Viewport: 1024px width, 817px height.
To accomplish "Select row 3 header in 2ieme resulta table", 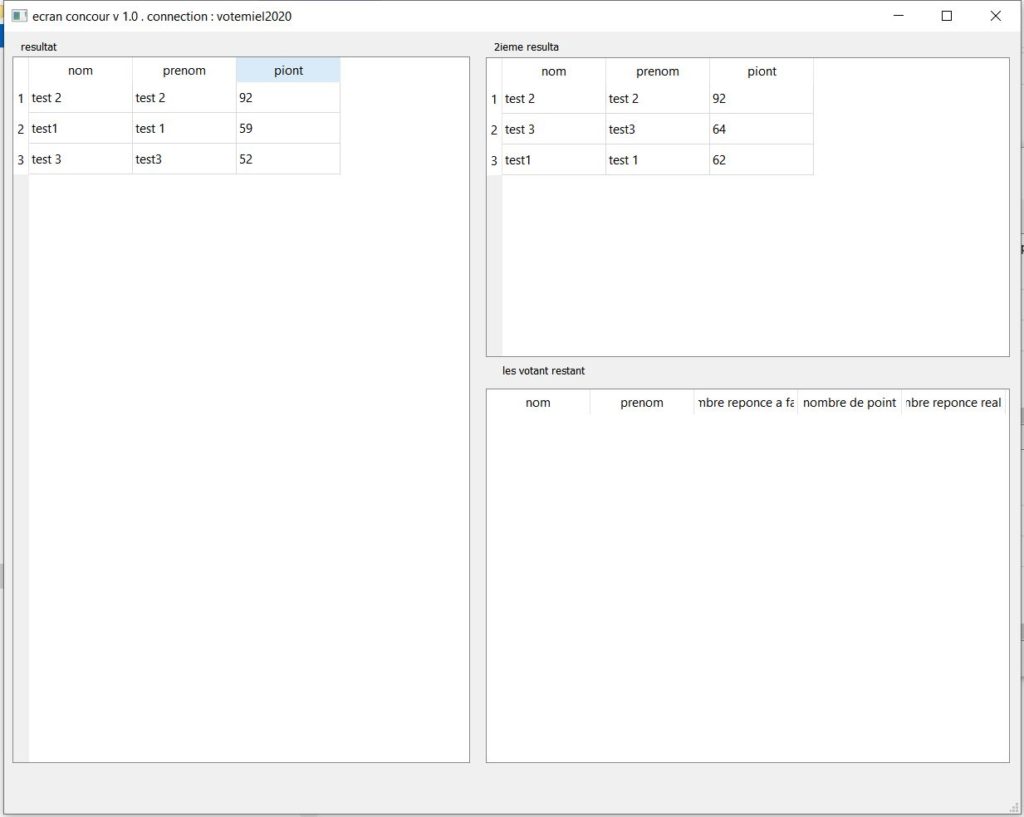I will [x=493, y=161].
